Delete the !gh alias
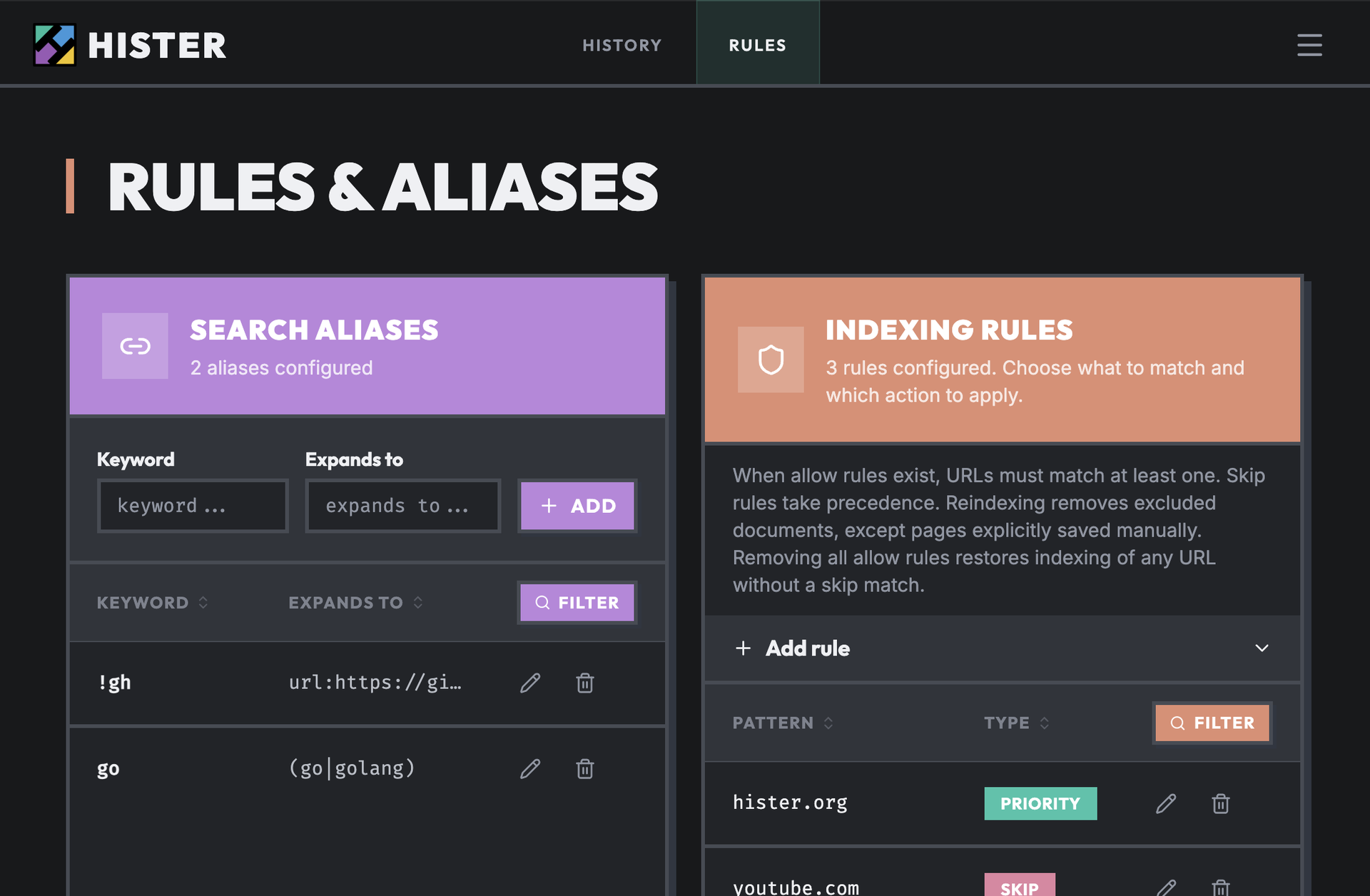Screen dimensions: 1370x896 point(585,683)
